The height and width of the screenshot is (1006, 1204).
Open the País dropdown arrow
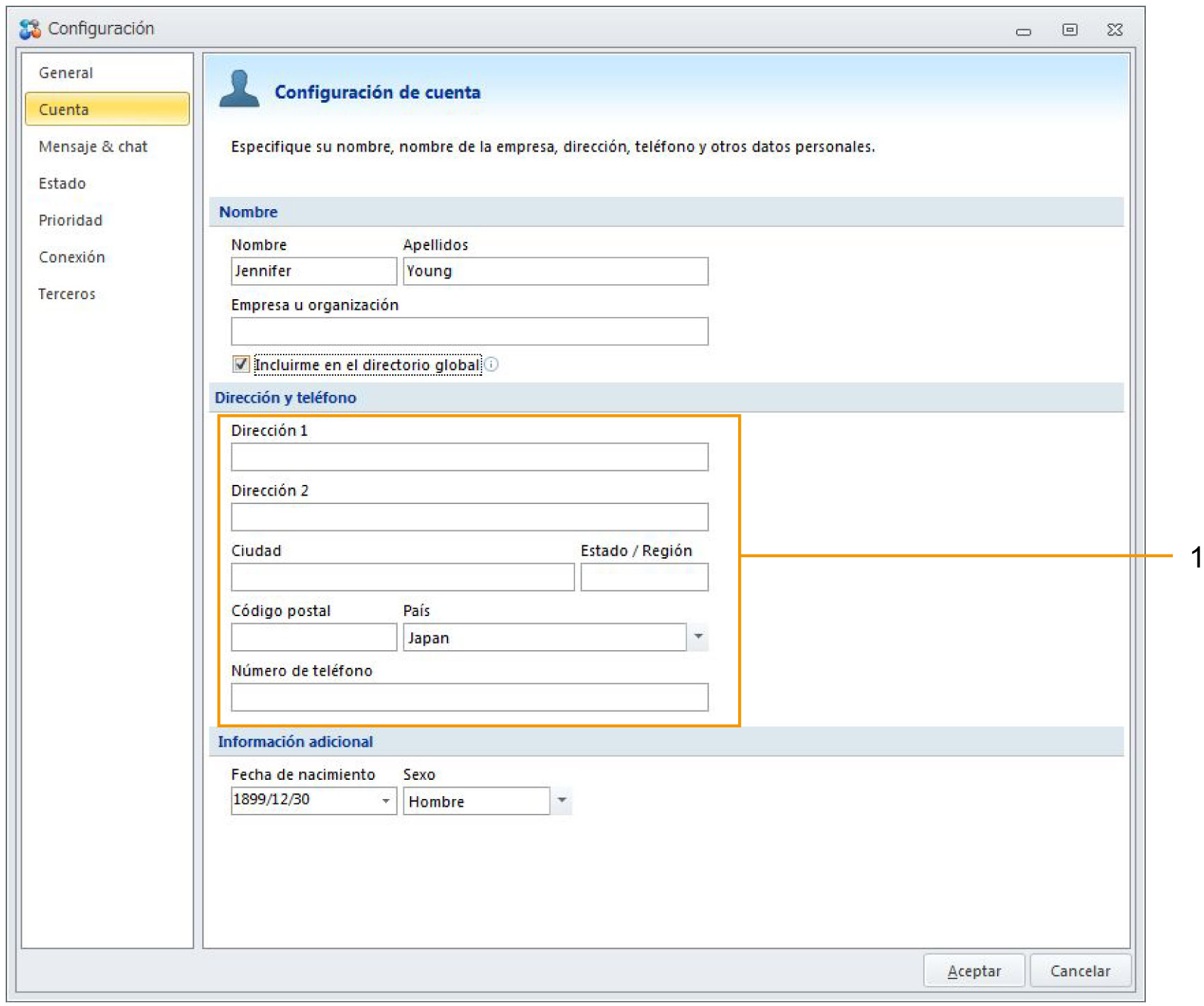[x=698, y=637]
